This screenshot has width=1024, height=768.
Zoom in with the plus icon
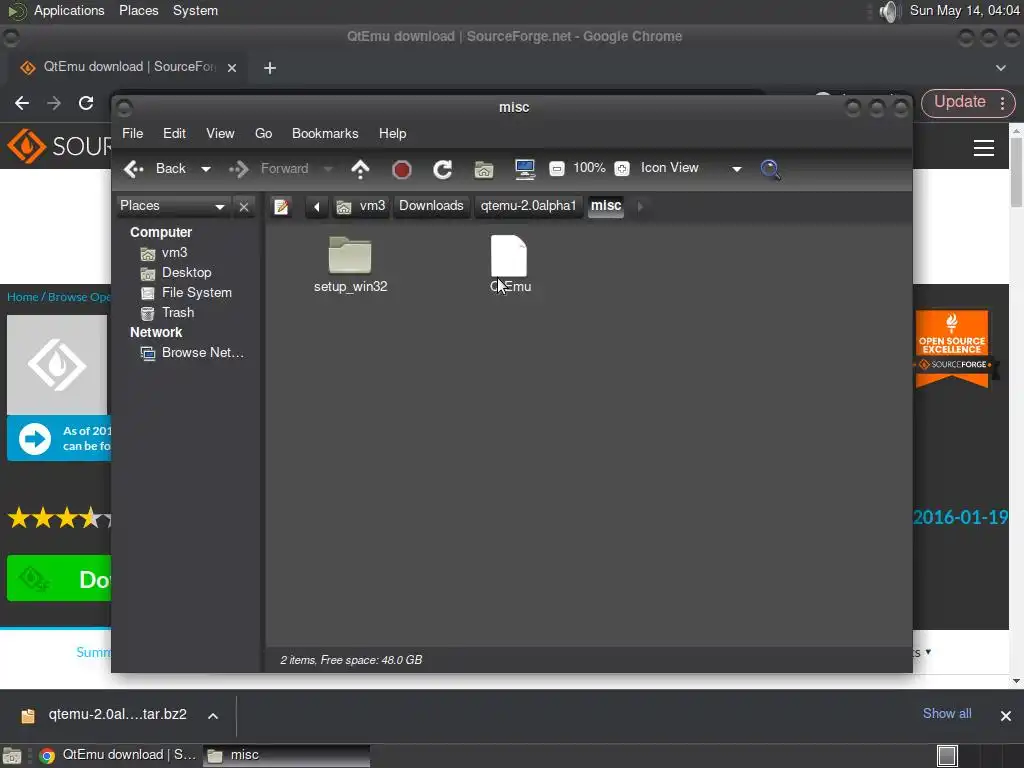click(622, 169)
